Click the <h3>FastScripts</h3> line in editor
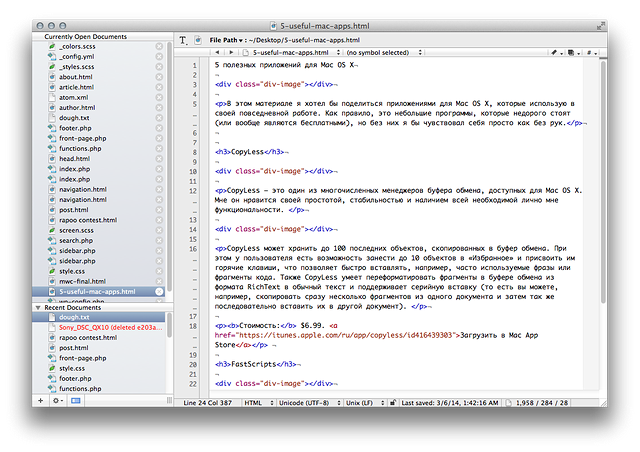This screenshot has height=452, width=640. click(x=256, y=364)
